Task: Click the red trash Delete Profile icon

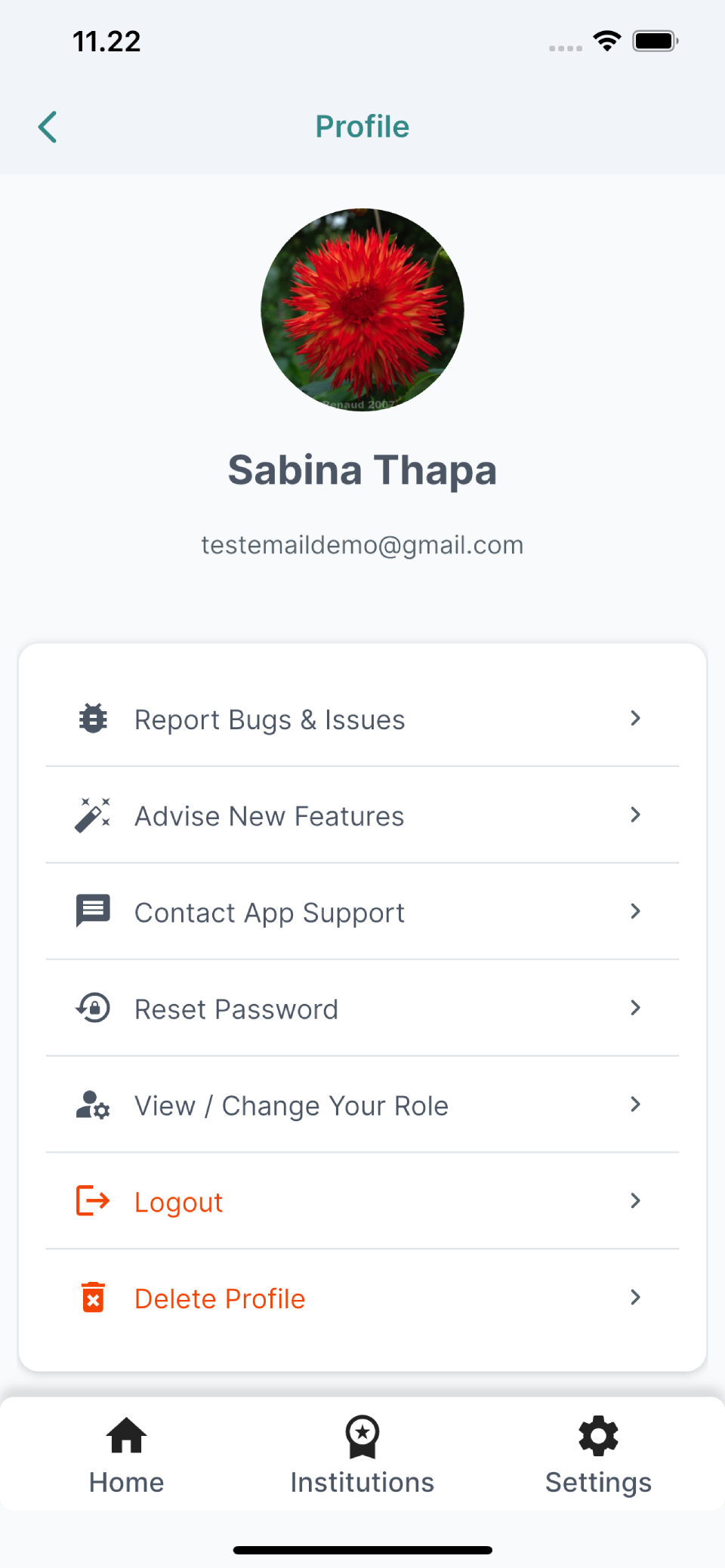Action: coord(93,1298)
